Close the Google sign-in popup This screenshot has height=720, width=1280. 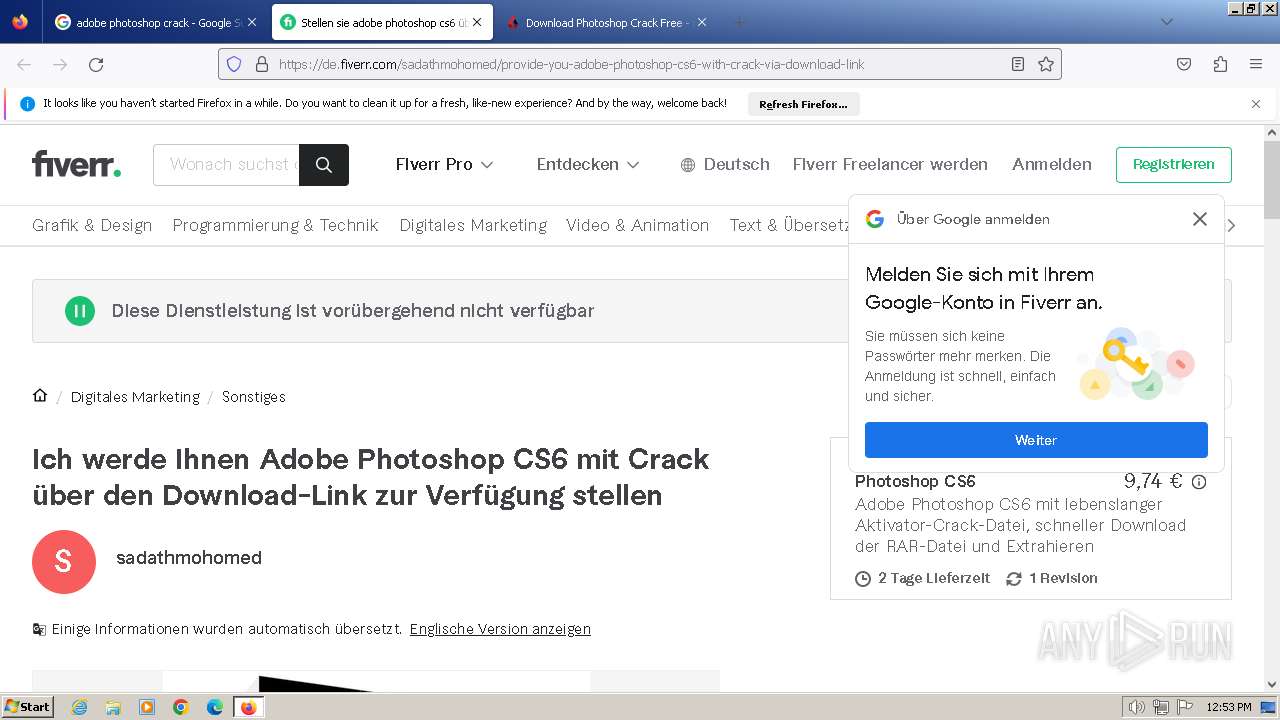[1200, 219]
